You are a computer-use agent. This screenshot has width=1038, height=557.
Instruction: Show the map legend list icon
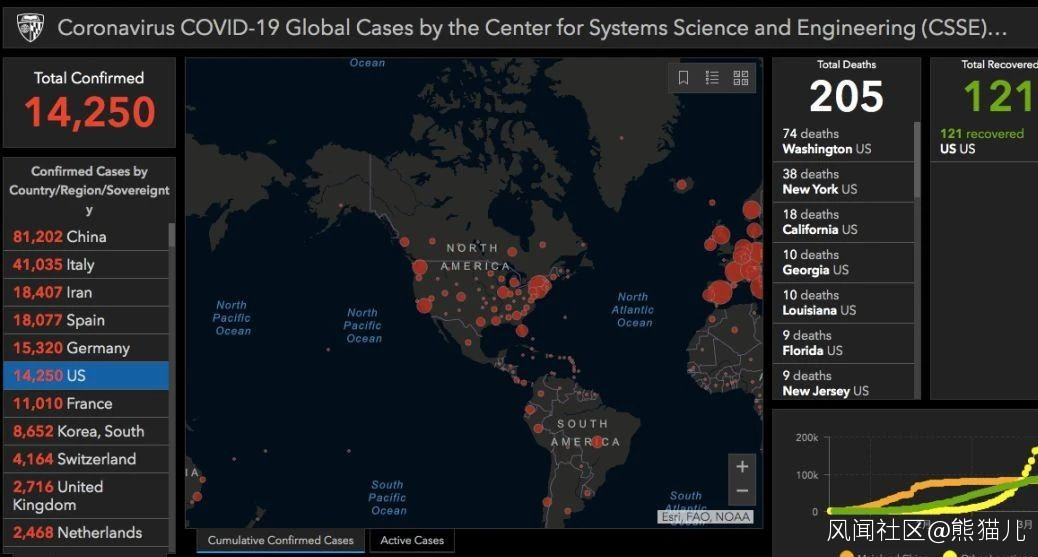click(x=712, y=78)
